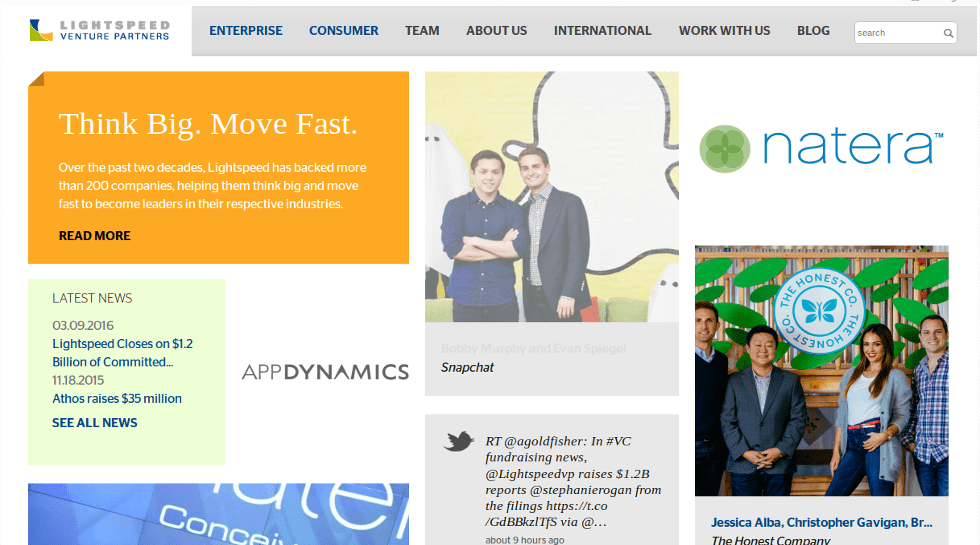Image resolution: width=980 pixels, height=545 pixels.
Task: Open 'Athos raises $35 million' article
Action: coord(117,398)
